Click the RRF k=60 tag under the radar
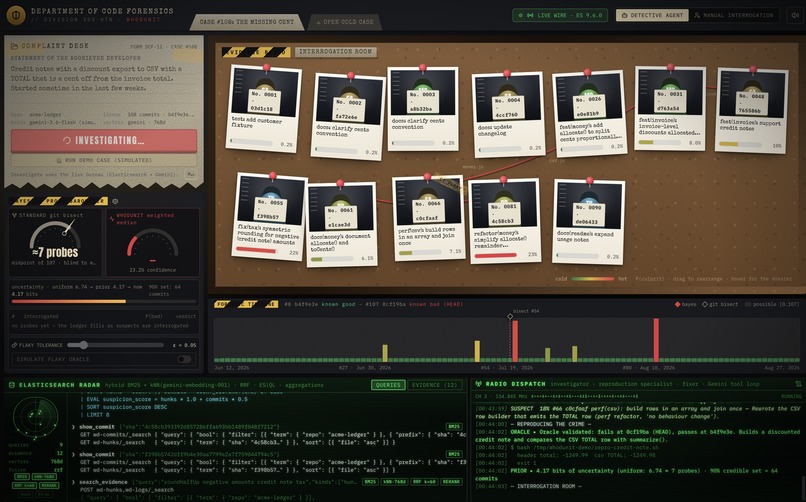This screenshot has height=502, width=806. [24, 485]
